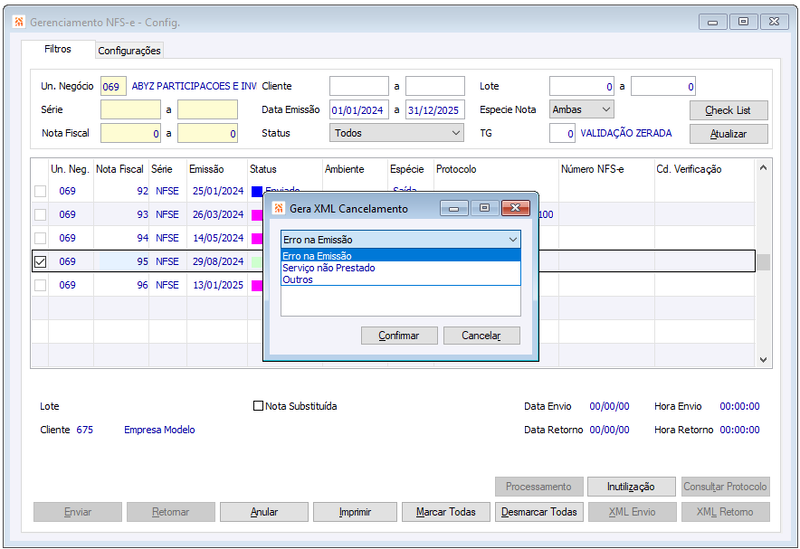Open the cancellation reason combo box
Viewport: 800px width, 549px height.
pos(401,239)
